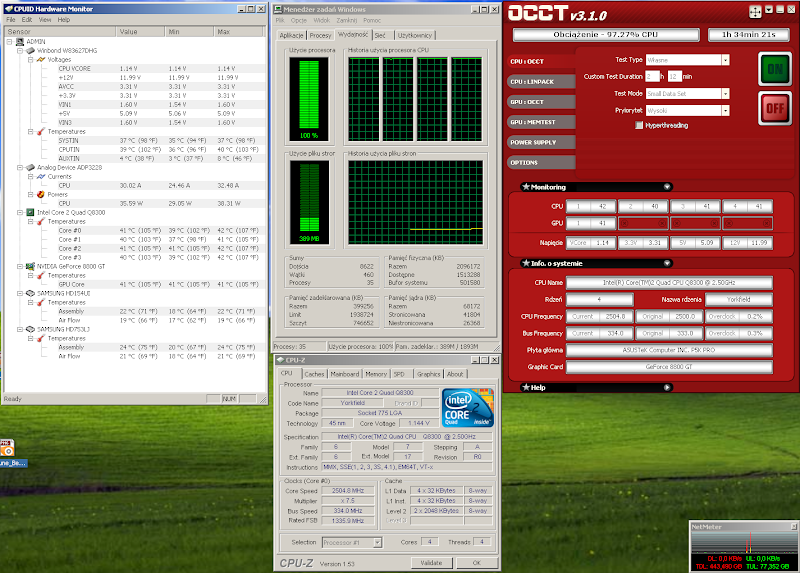Switch to the Sieć tab in Task Manager

[380, 35]
